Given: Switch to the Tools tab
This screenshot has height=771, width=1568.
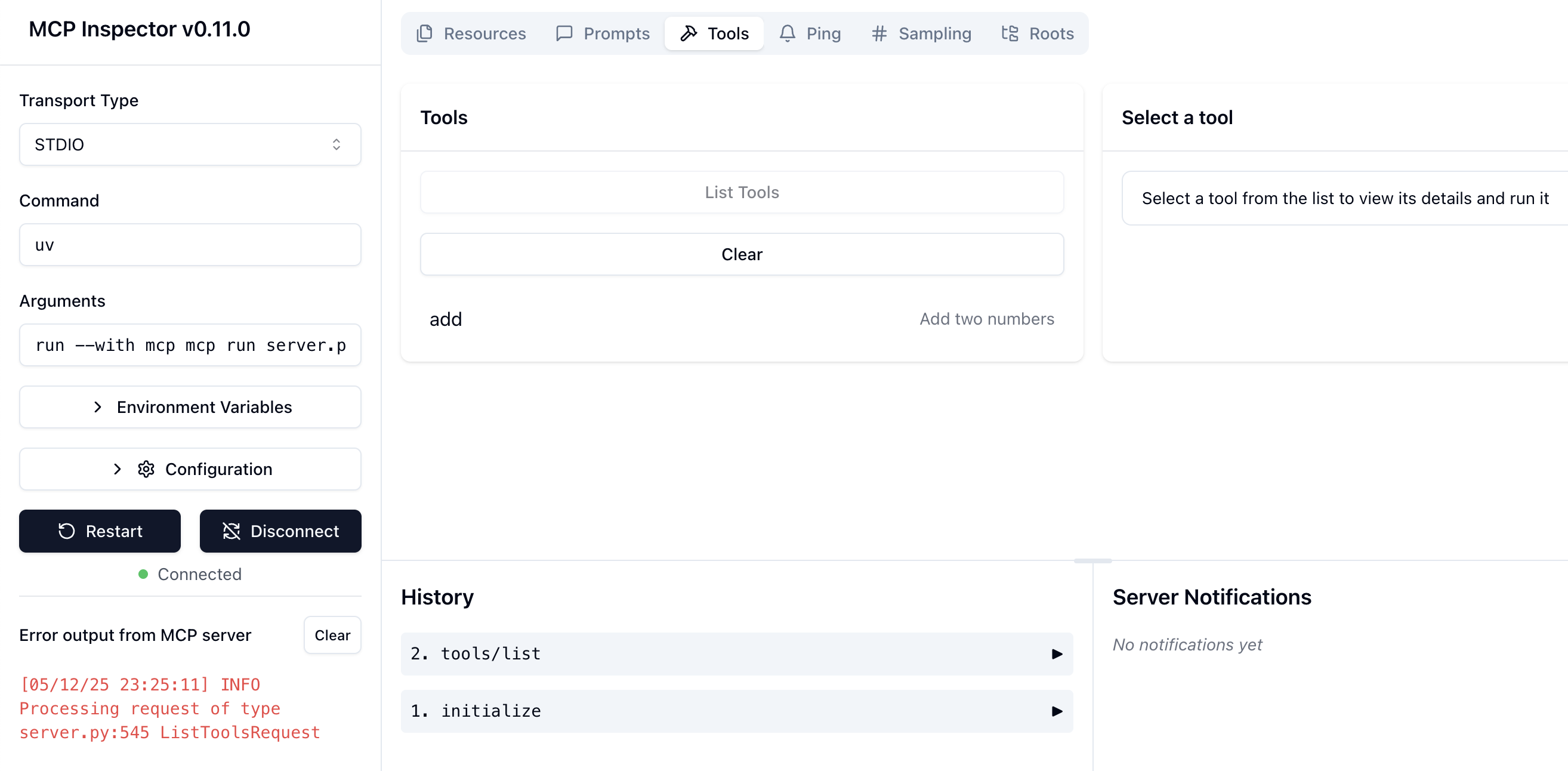Looking at the screenshot, I should [714, 33].
